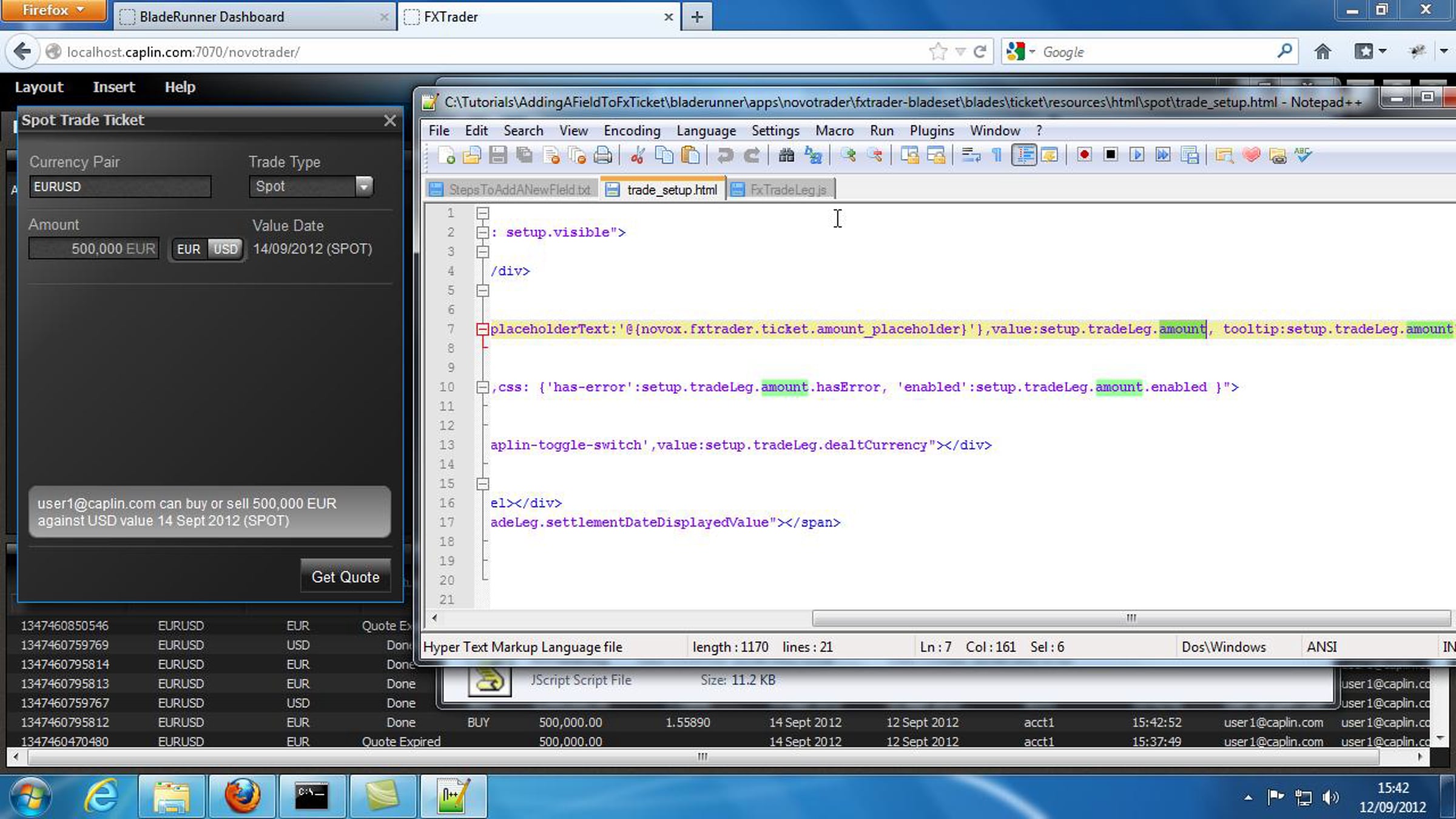Image resolution: width=1456 pixels, height=819 pixels.
Task: Collapse the fold marker on line 10
Action: pyautogui.click(x=482, y=387)
